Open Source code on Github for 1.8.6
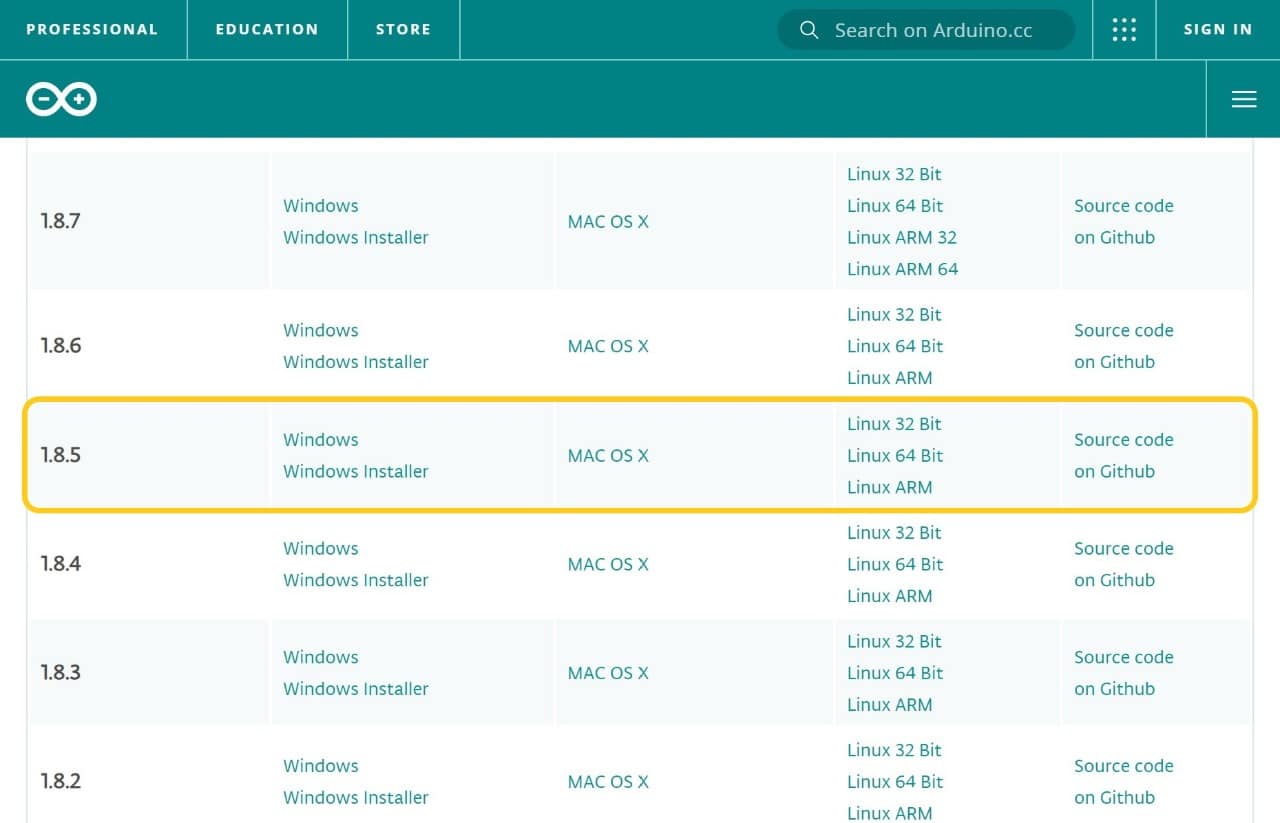 coord(1124,346)
